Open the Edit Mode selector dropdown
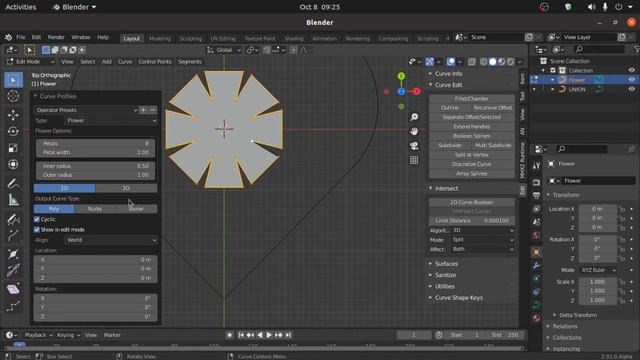Screen dimensions: 640x360 click(31, 62)
